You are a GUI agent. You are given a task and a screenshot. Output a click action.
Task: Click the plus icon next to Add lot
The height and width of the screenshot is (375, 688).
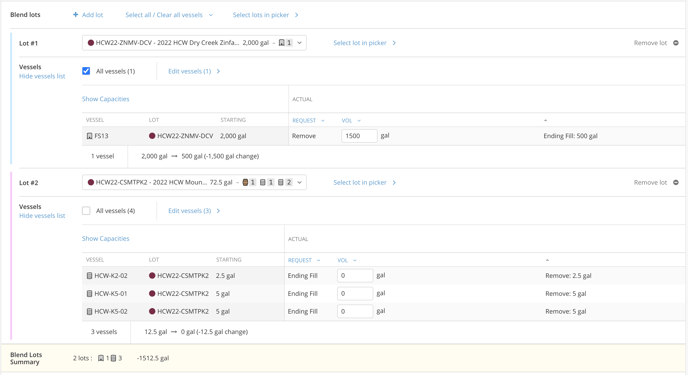pyautogui.click(x=75, y=14)
